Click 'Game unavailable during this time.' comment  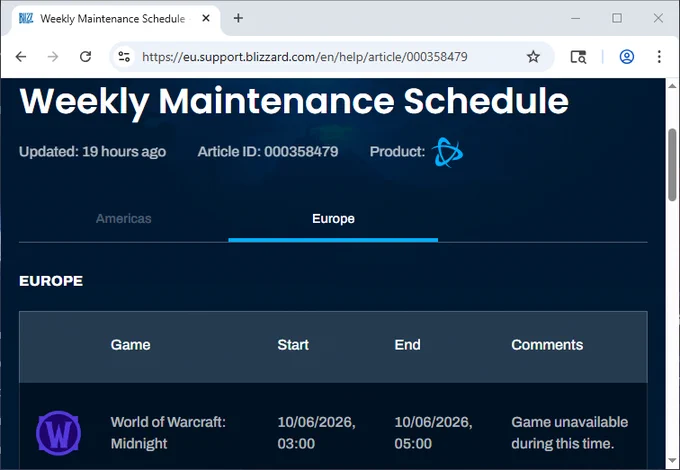pyautogui.click(x=569, y=433)
